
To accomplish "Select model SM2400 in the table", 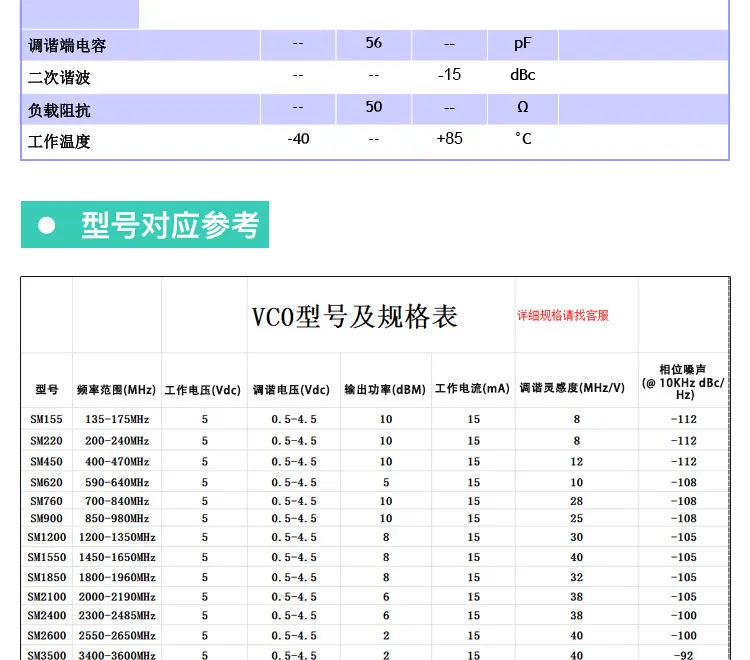I will (46, 616).
